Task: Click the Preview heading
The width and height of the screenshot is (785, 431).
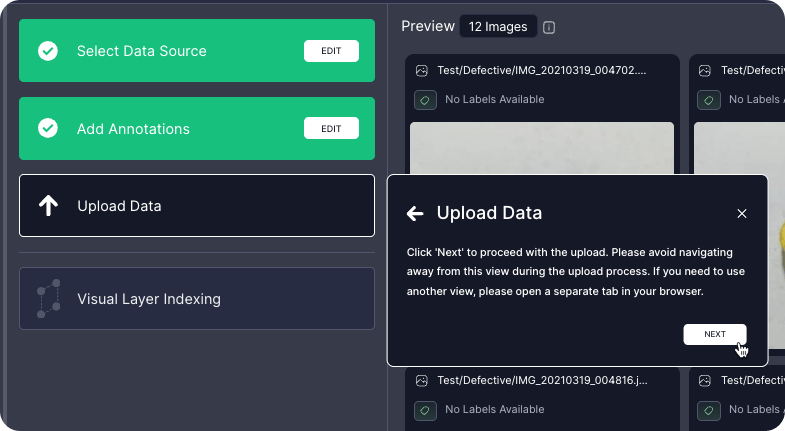Action: [x=428, y=26]
